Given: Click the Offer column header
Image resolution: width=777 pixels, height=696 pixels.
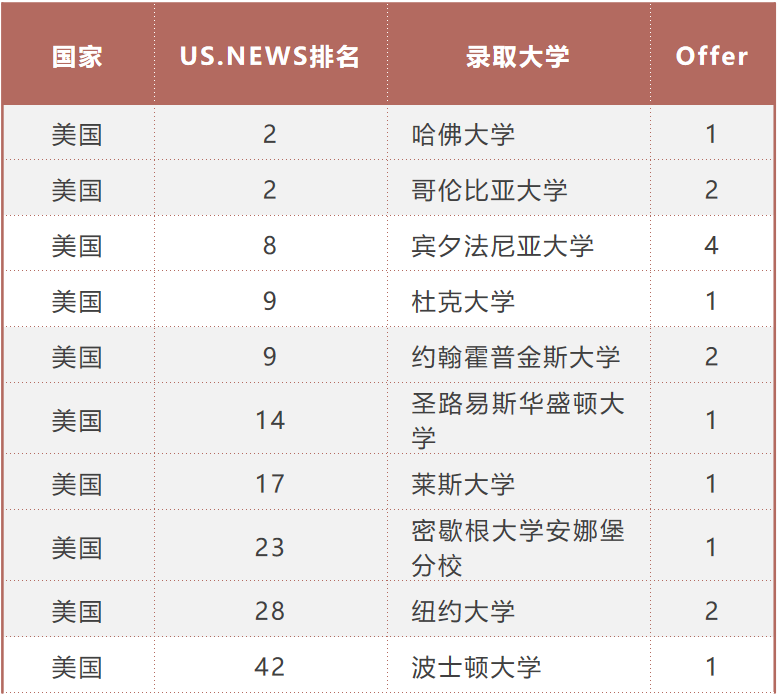Looking at the screenshot, I should (711, 56).
